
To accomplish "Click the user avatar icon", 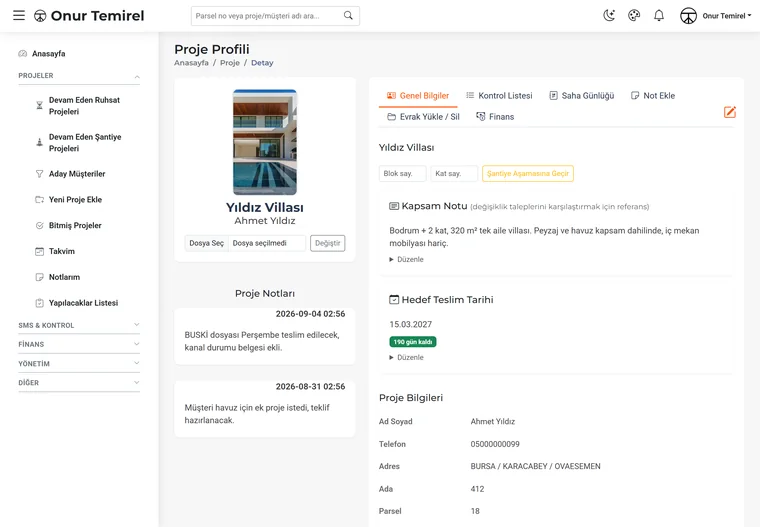I will point(688,16).
